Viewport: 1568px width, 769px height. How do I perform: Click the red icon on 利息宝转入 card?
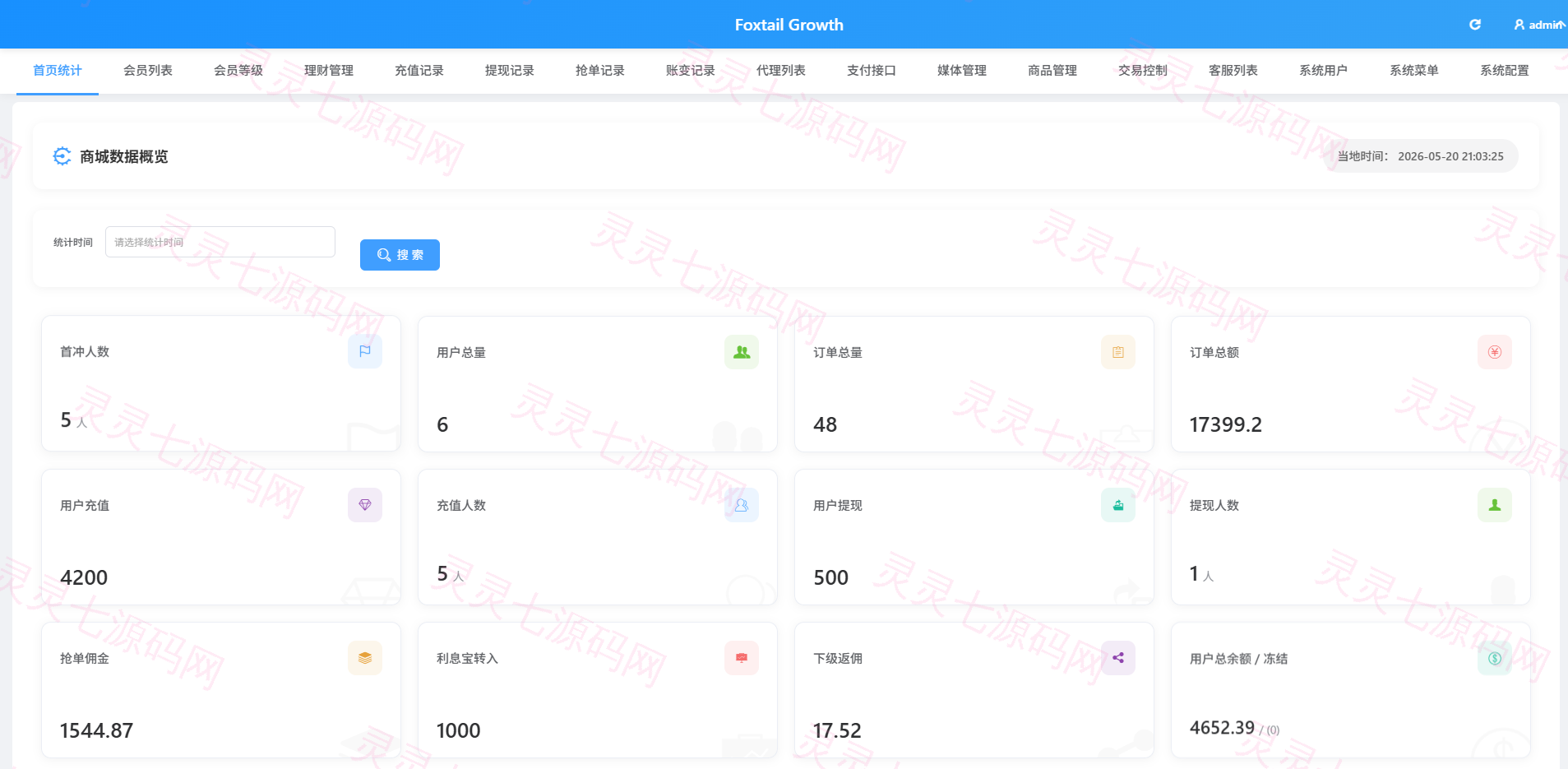(x=742, y=658)
